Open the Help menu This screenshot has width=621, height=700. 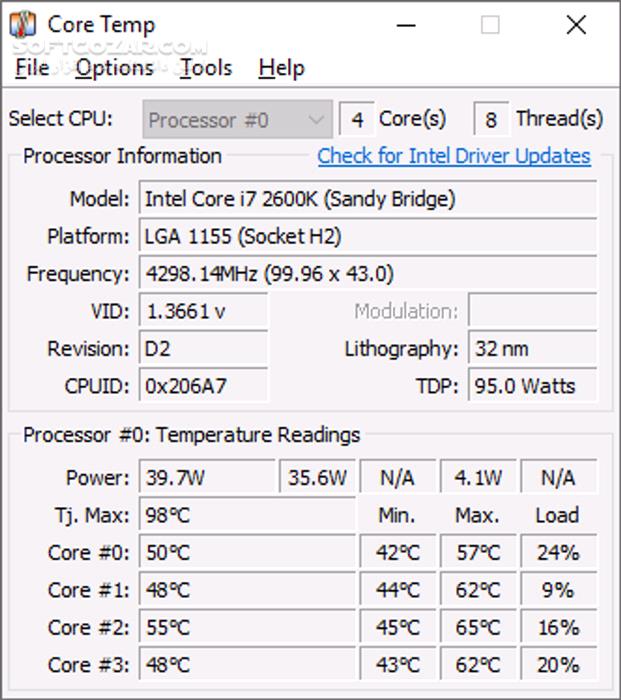coord(281,68)
